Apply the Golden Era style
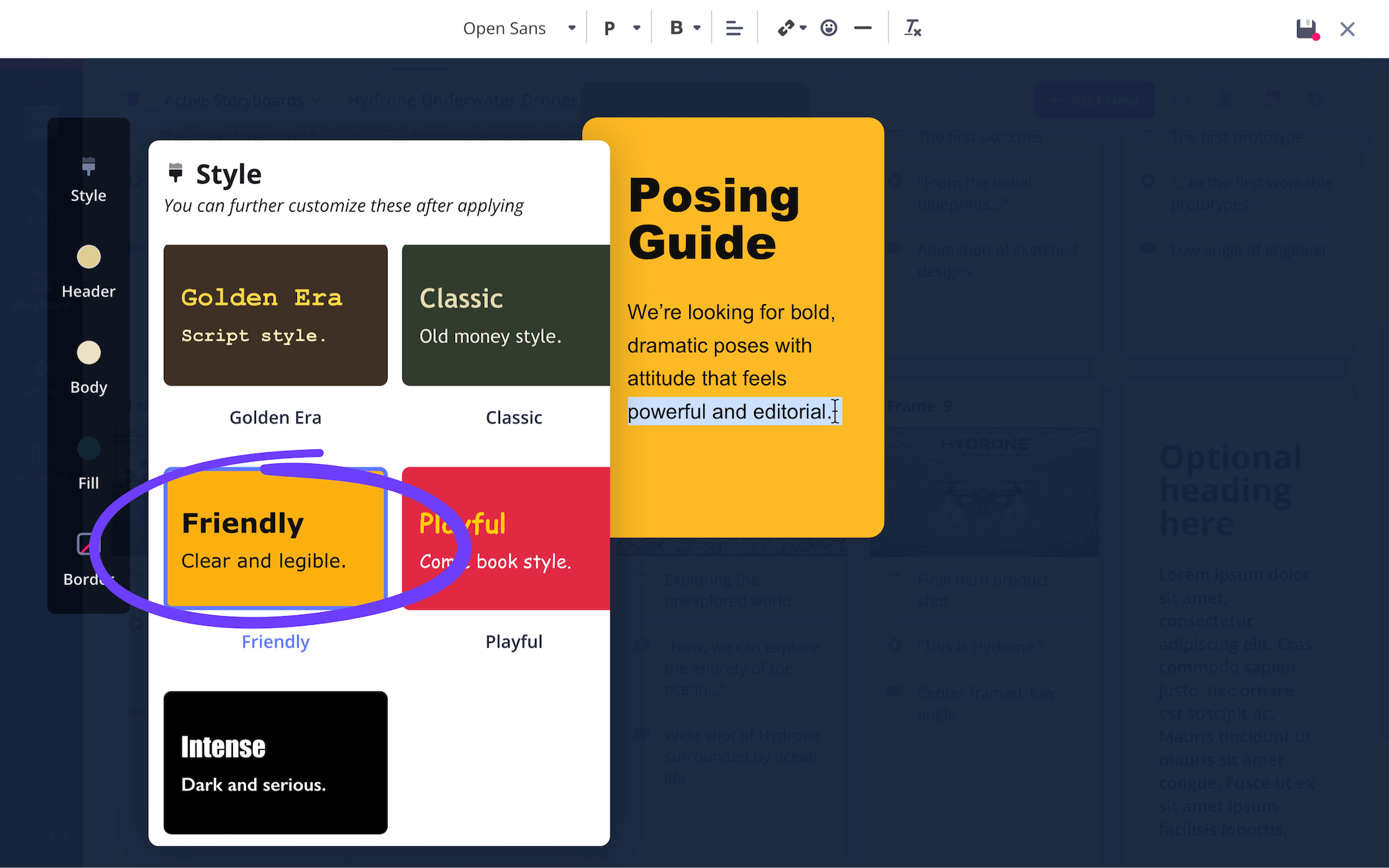Viewport: 1389px width, 868px height. pos(275,315)
